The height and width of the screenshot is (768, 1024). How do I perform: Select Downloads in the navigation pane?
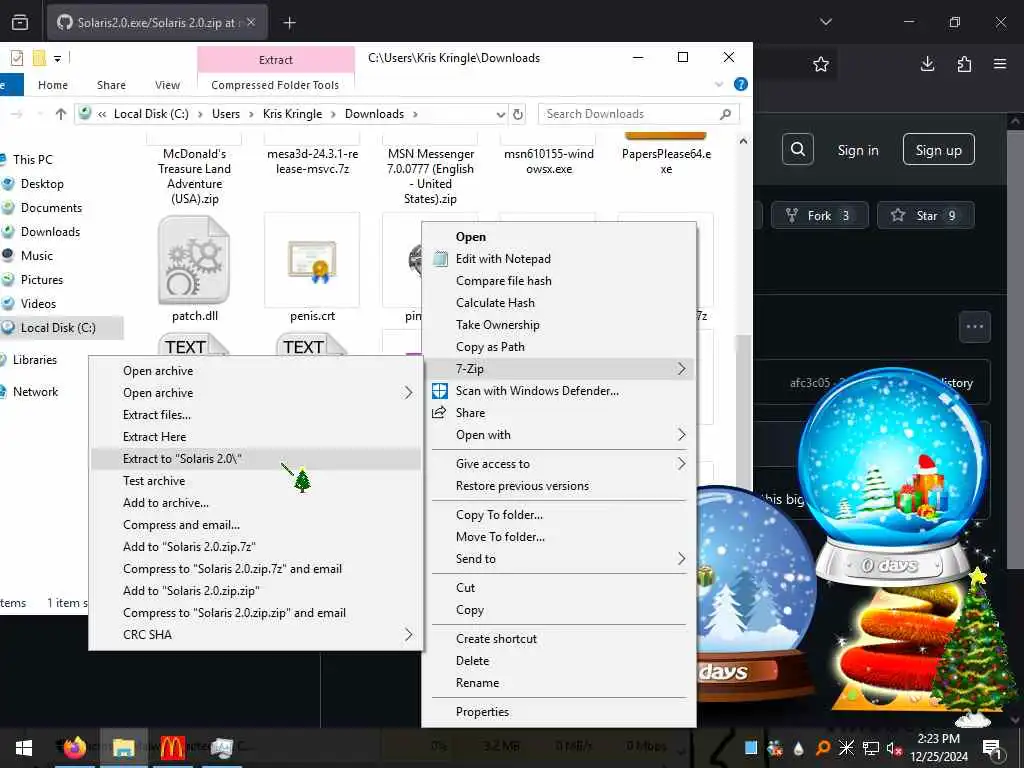tap(50, 232)
